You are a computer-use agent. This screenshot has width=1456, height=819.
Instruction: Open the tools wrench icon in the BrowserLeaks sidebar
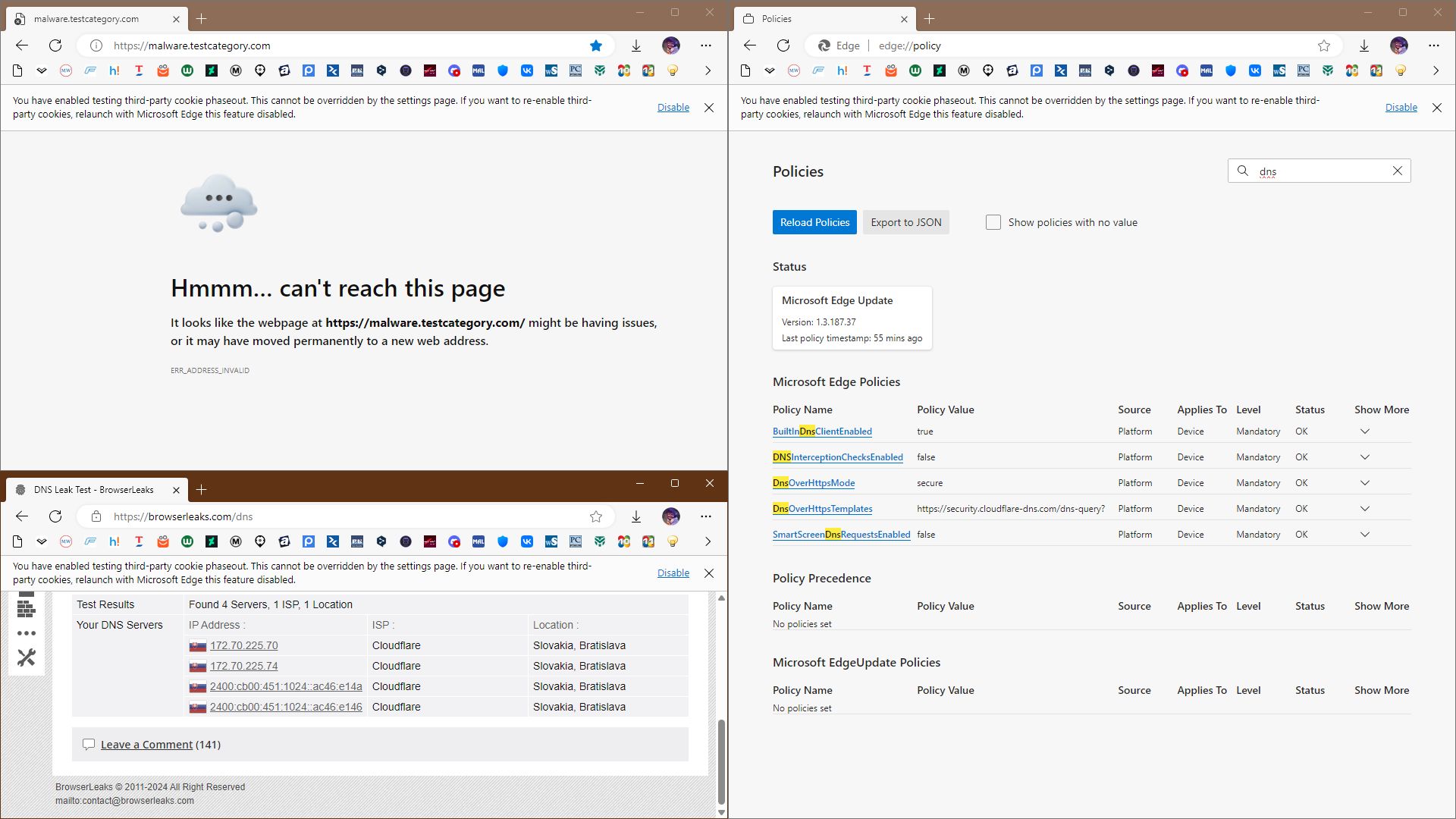point(27,657)
